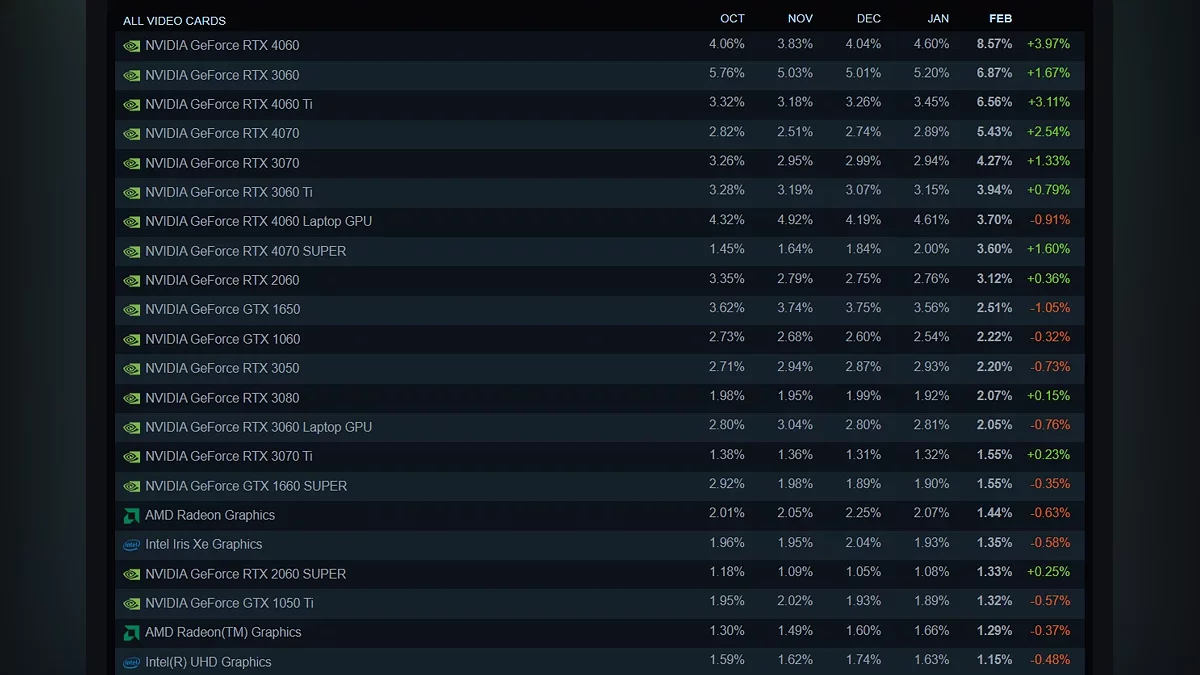The image size is (1200, 675).
Task: Click the NVIDIA logo beside RTX 4060
Action: coord(131,46)
